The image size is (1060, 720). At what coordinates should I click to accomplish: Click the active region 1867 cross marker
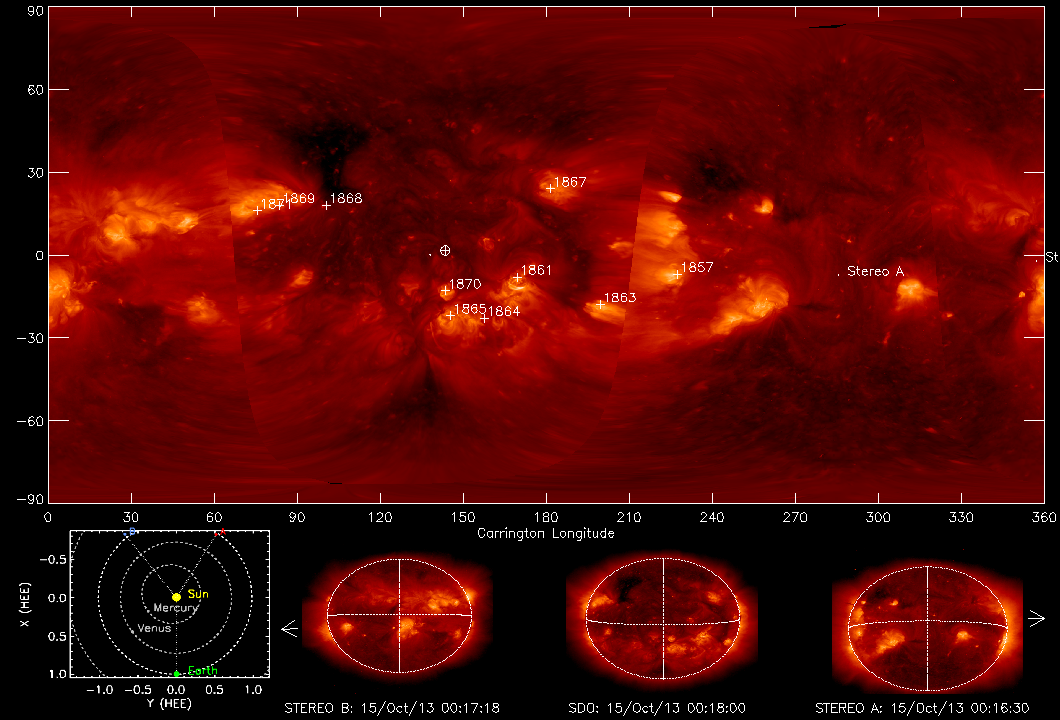coord(550,188)
